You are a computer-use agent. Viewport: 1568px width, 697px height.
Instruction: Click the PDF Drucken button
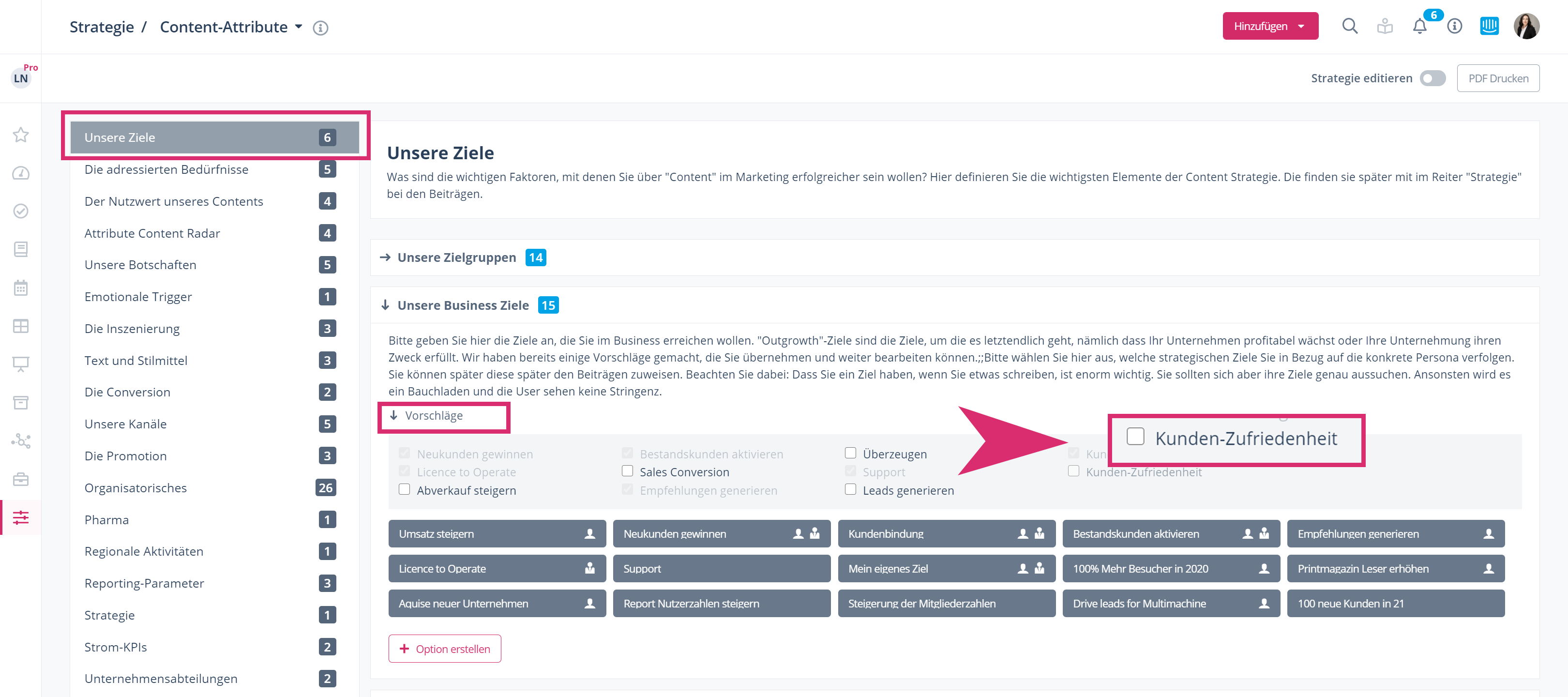(1497, 78)
